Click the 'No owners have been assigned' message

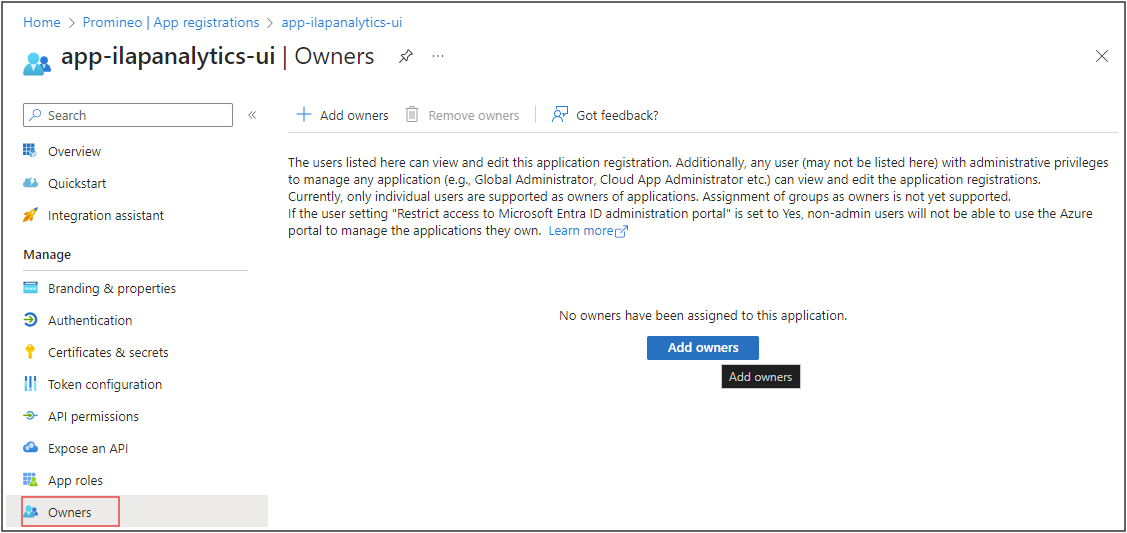click(703, 315)
